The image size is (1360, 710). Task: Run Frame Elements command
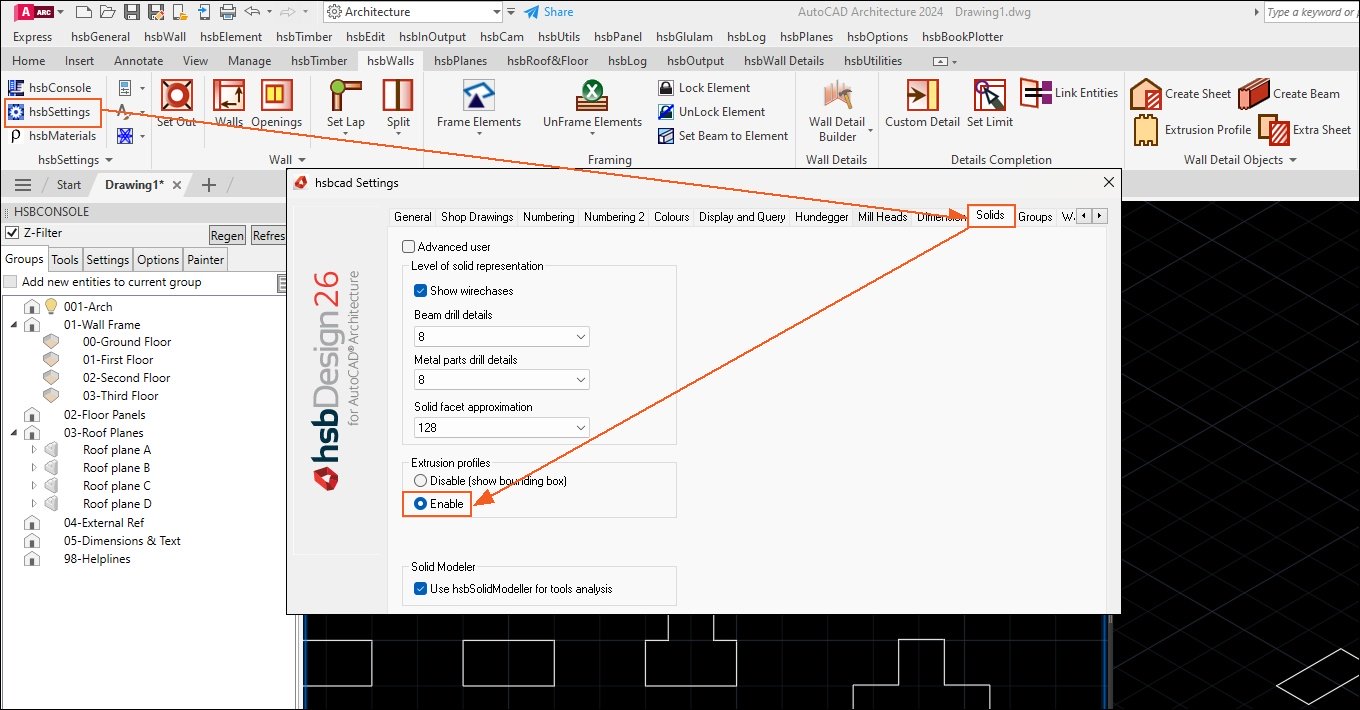point(479,104)
